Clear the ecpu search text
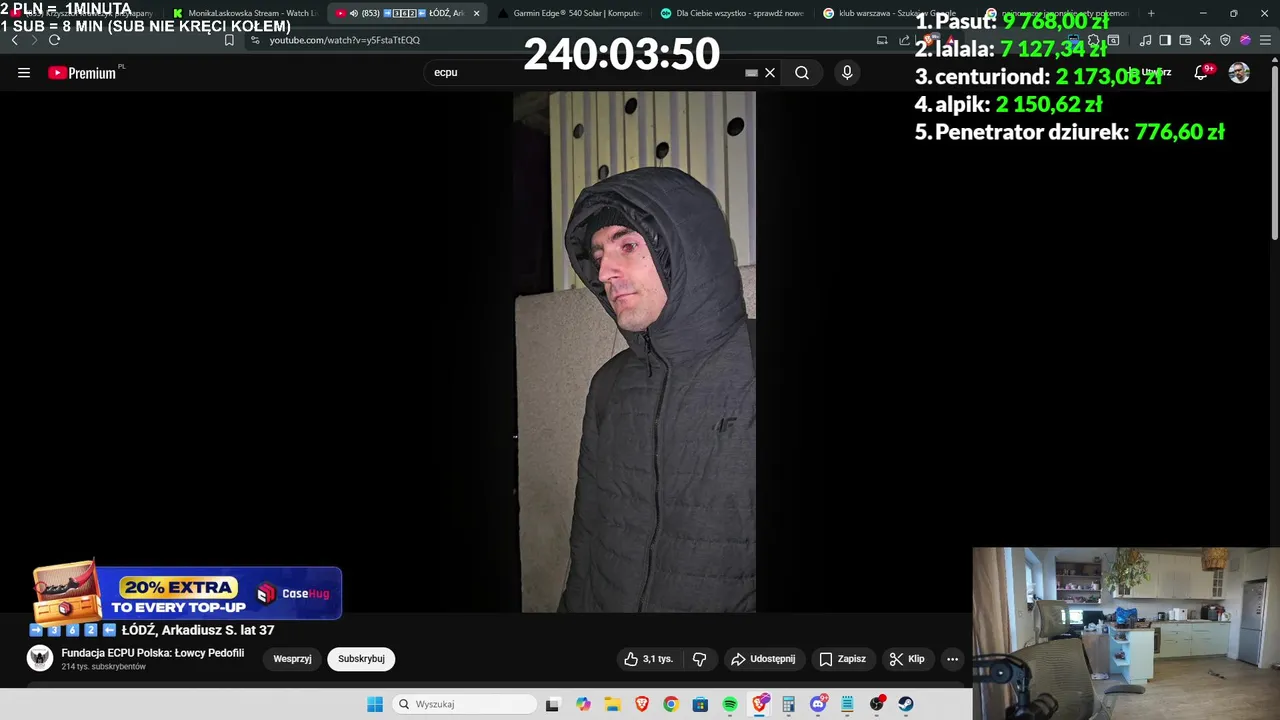Viewport: 1280px width, 720px height. pyautogui.click(x=770, y=72)
